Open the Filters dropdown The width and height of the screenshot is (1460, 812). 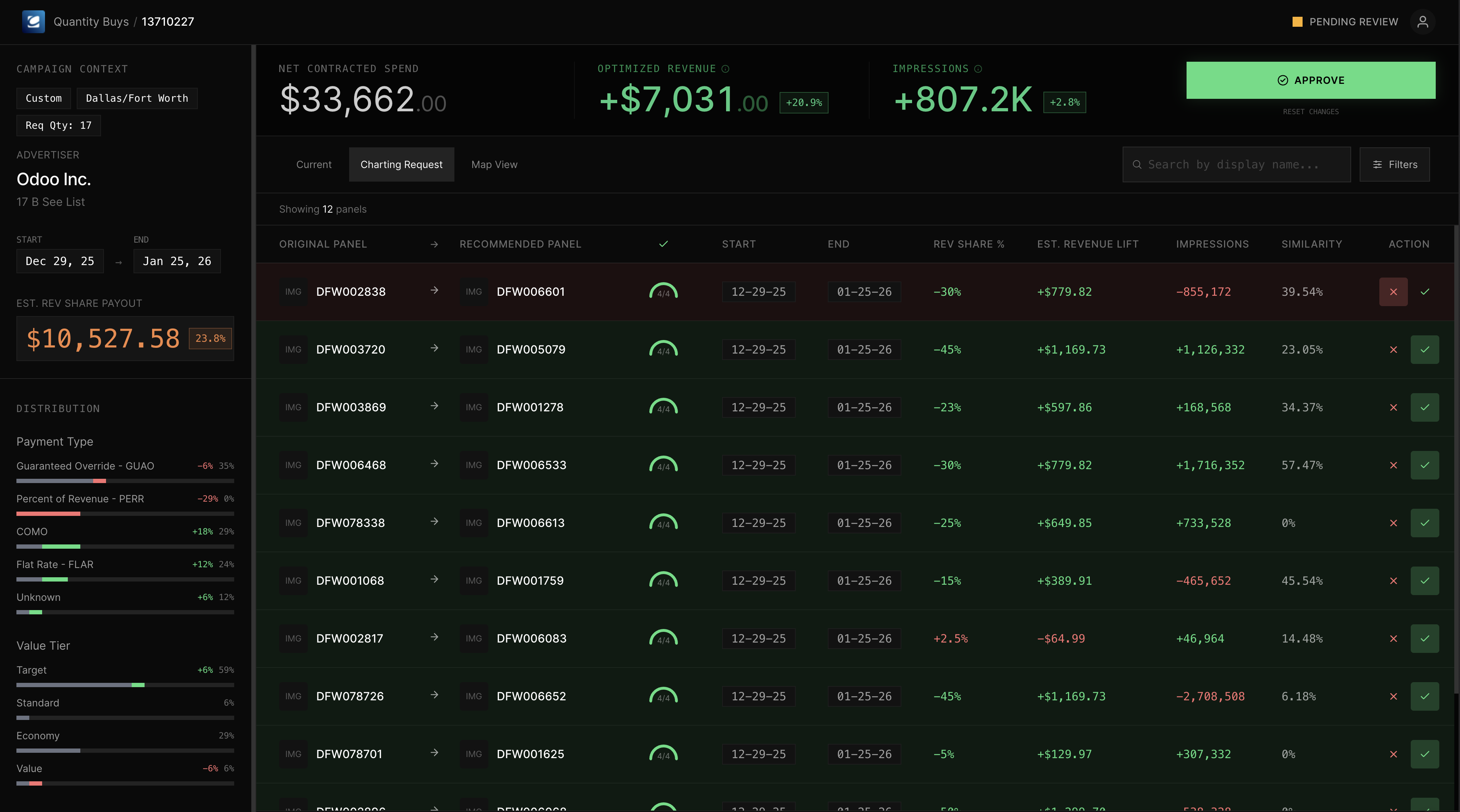(x=1394, y=164)
